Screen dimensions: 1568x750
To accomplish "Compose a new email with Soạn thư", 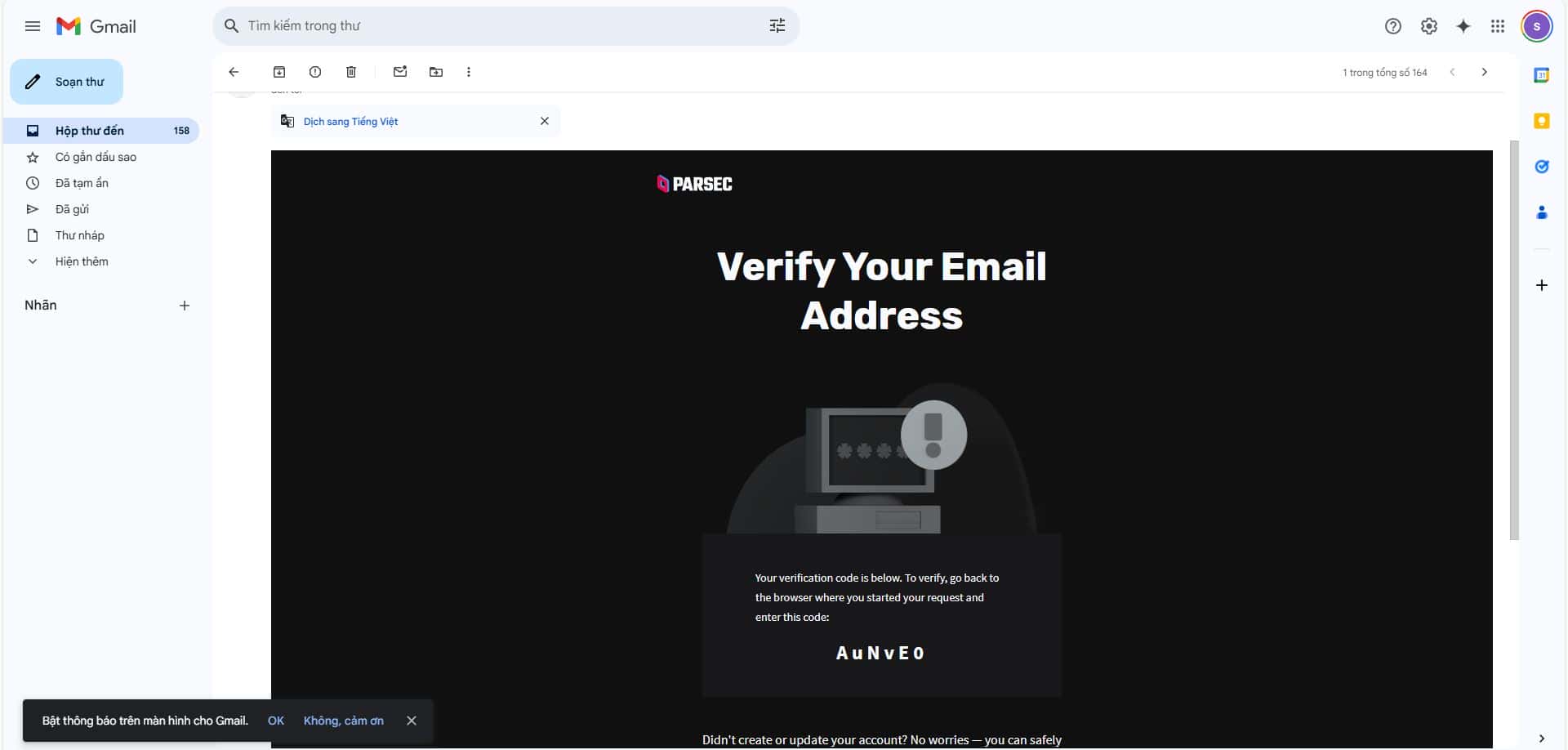I will pos(66,82).
